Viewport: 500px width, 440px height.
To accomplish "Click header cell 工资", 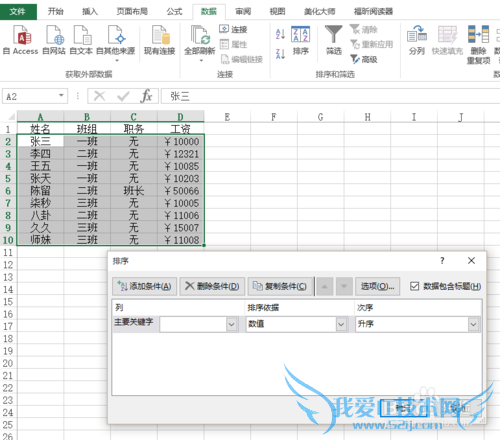I will [181, 129].
